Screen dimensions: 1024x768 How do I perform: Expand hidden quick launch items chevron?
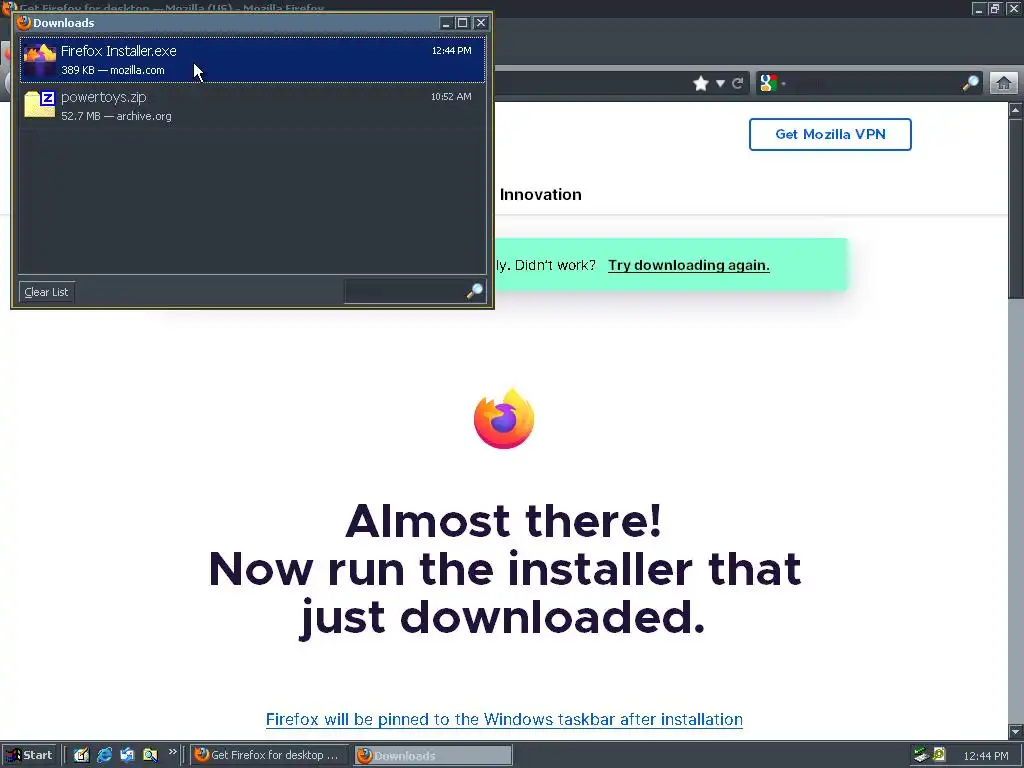172,752
